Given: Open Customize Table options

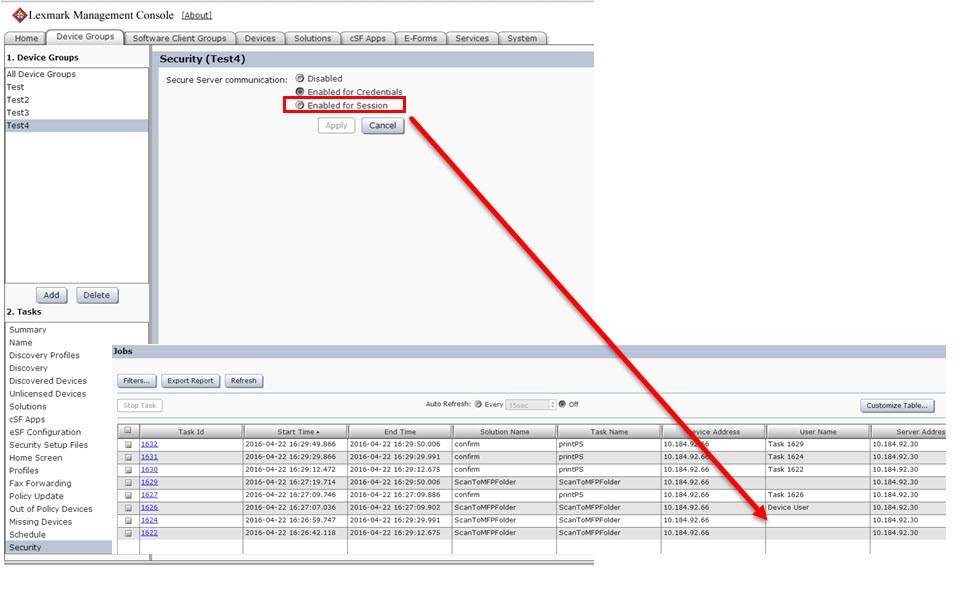Looking at the screenshot, I should (897, 406).
